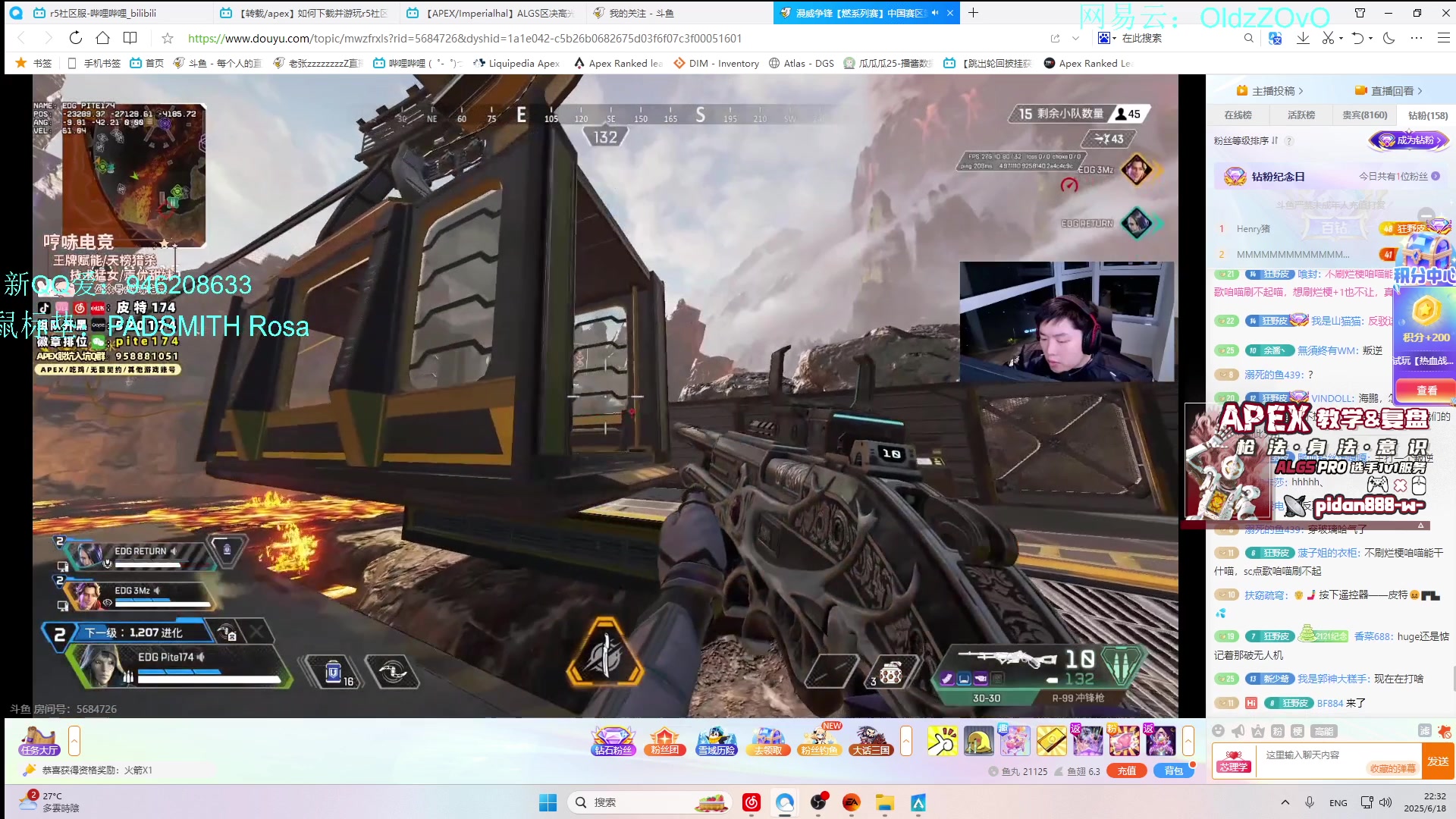Viewport: 1456px width, 819px height.
Task: Click the translate page icon
Action: coord(1275,38)
